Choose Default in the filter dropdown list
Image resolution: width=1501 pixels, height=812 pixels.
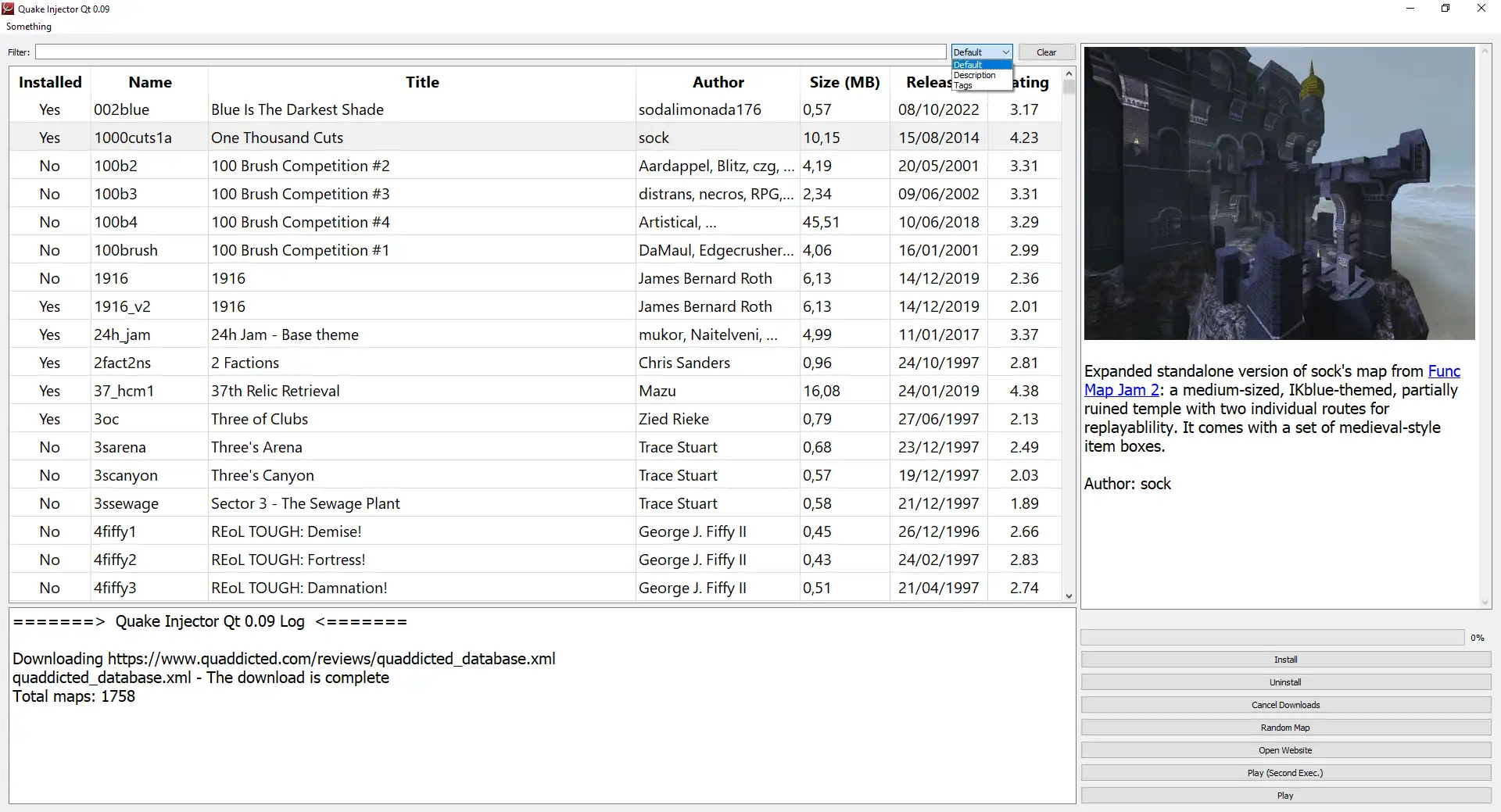[982, 65]
